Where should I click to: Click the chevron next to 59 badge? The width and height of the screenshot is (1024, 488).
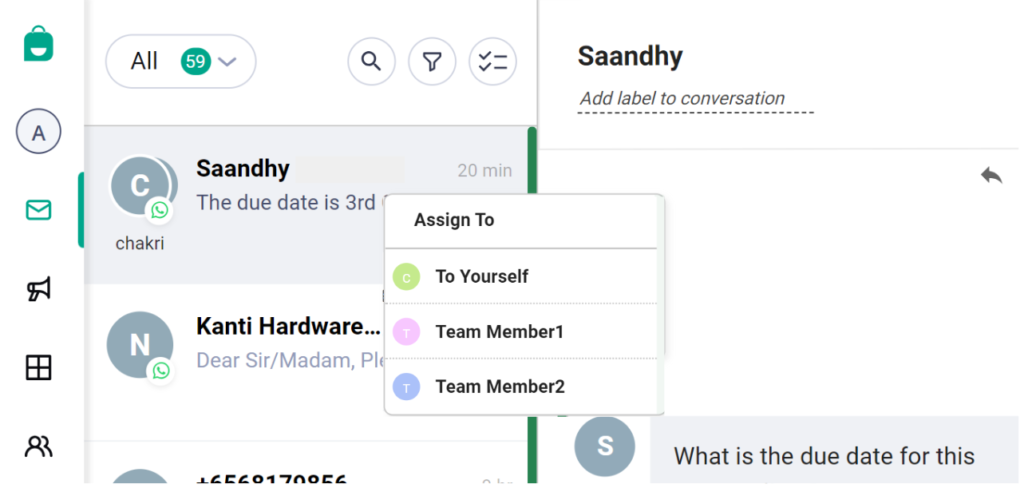[x=227, y=62]
